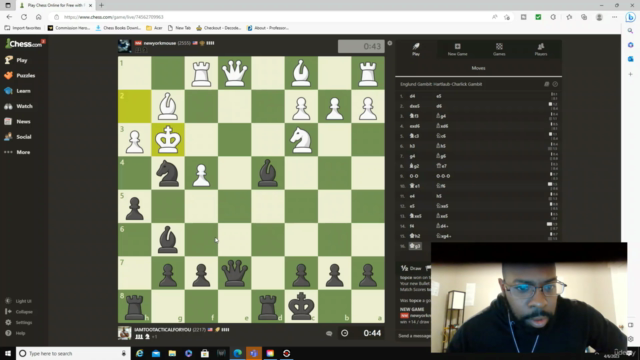Open the Puzzles section in the sidebar
The height and width of the screenshot is (360, 640).
20,76
